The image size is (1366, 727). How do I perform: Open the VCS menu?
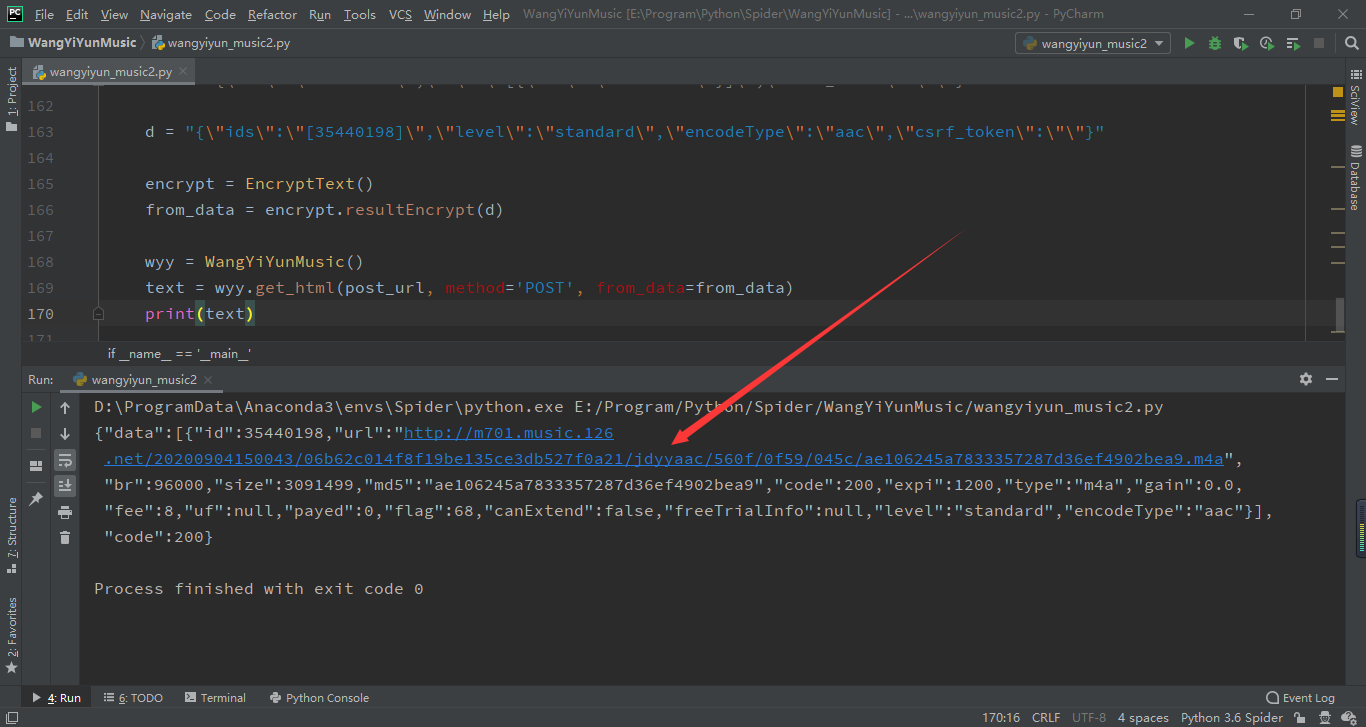(x=400, y=14)
